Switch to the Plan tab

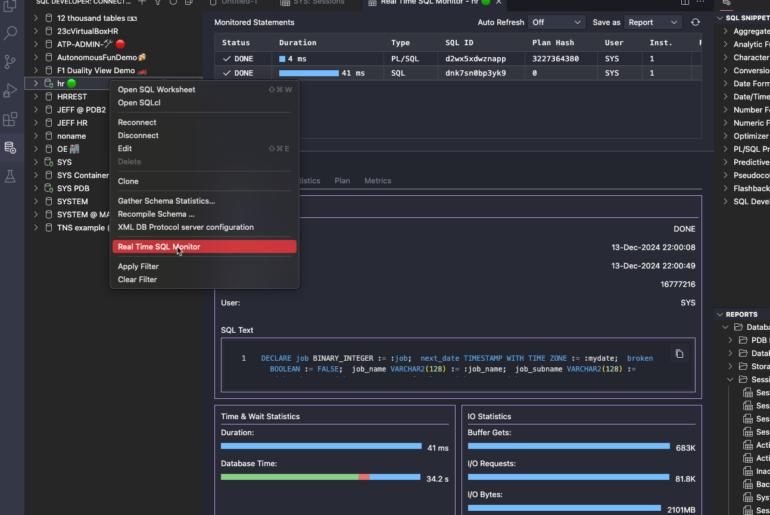[342, 181]
